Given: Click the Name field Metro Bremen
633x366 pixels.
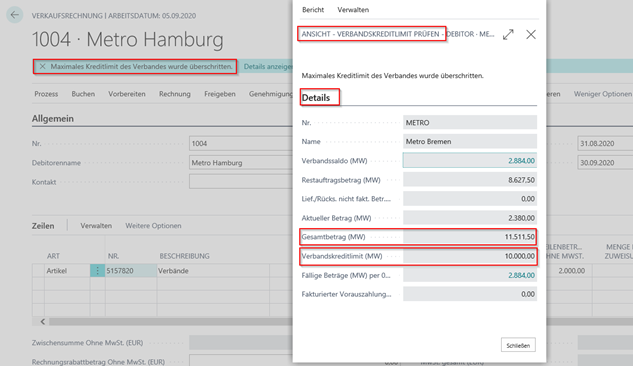Looking at the screenshot, I should [470, 142].
